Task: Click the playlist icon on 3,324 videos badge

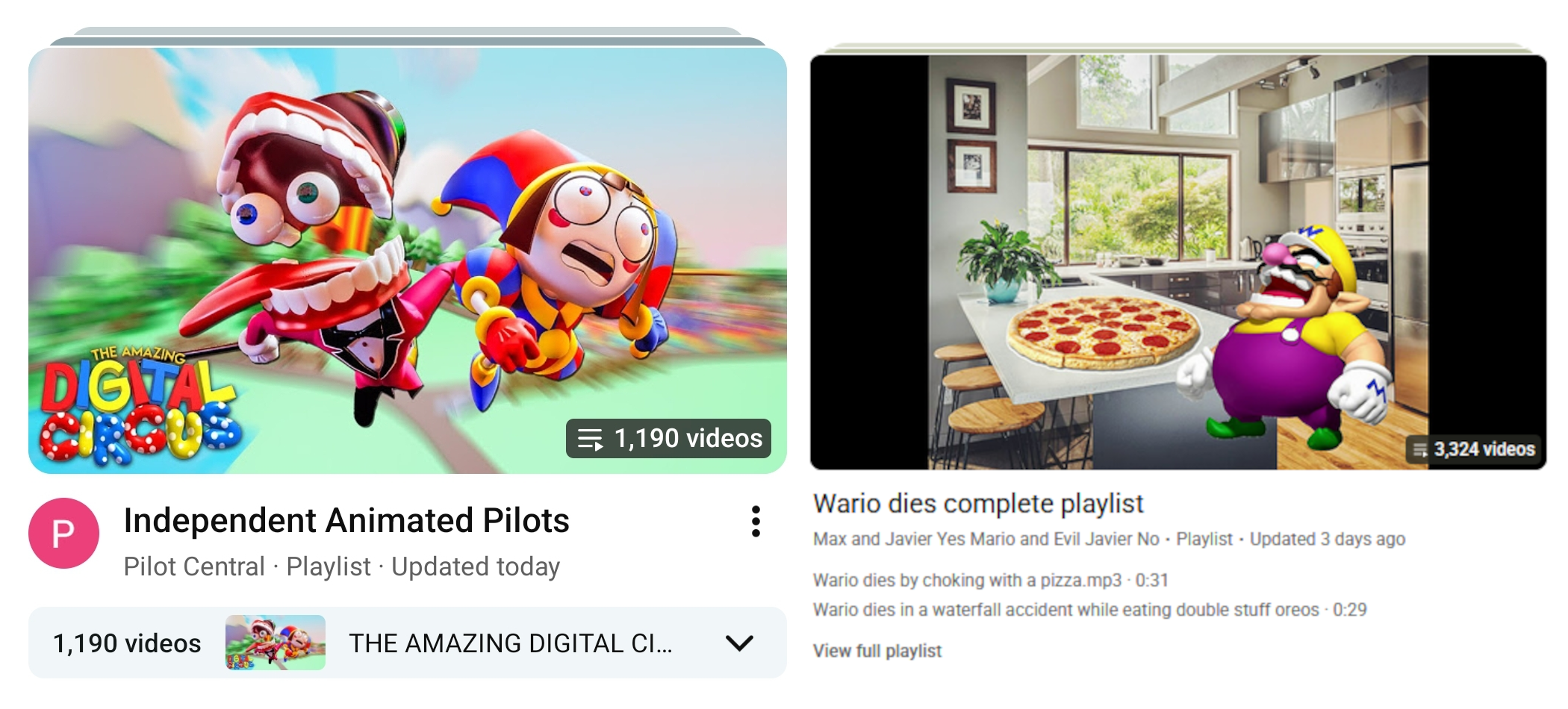Action: coord(1419,449)
